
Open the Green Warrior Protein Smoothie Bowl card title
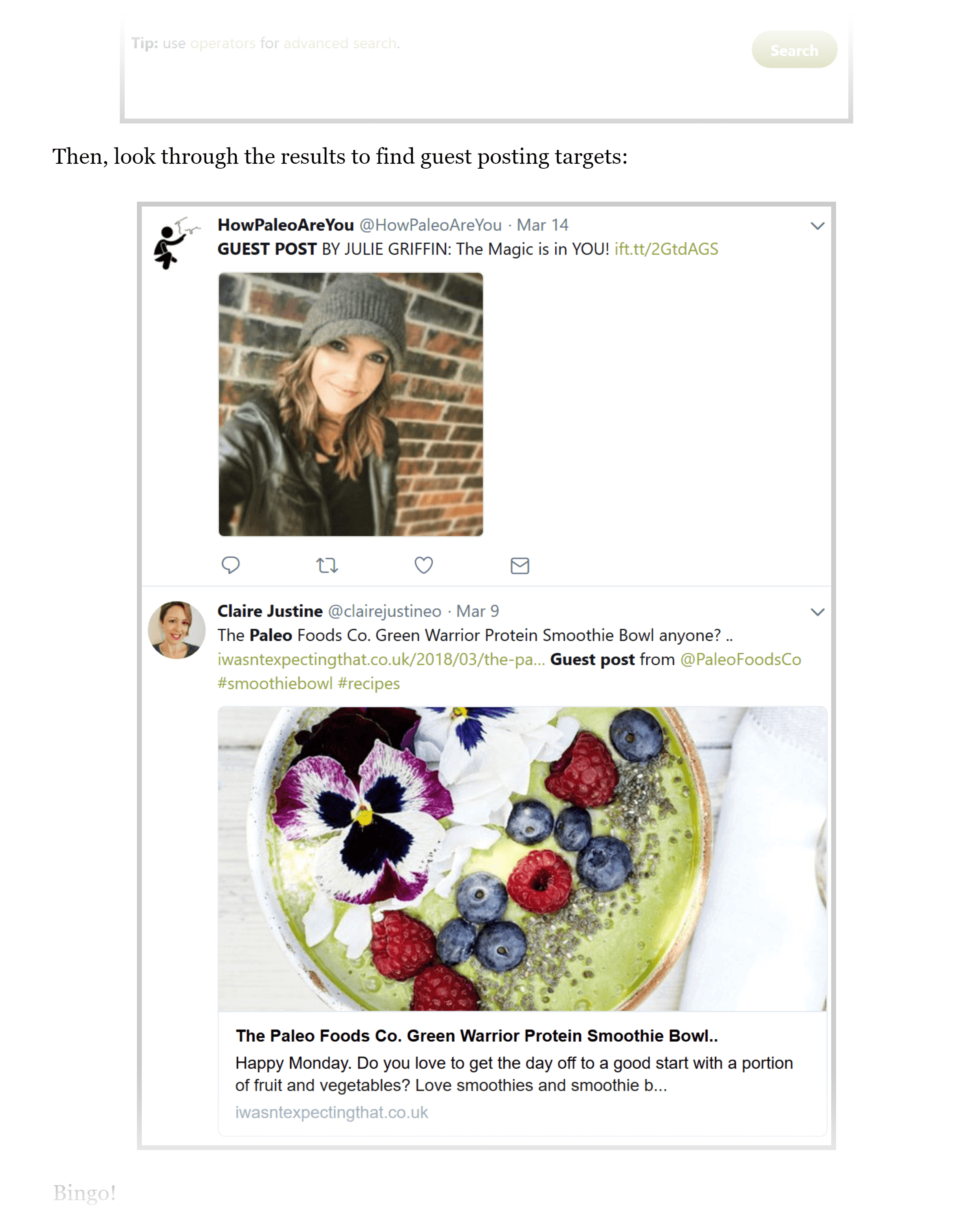click(476, 1036)
